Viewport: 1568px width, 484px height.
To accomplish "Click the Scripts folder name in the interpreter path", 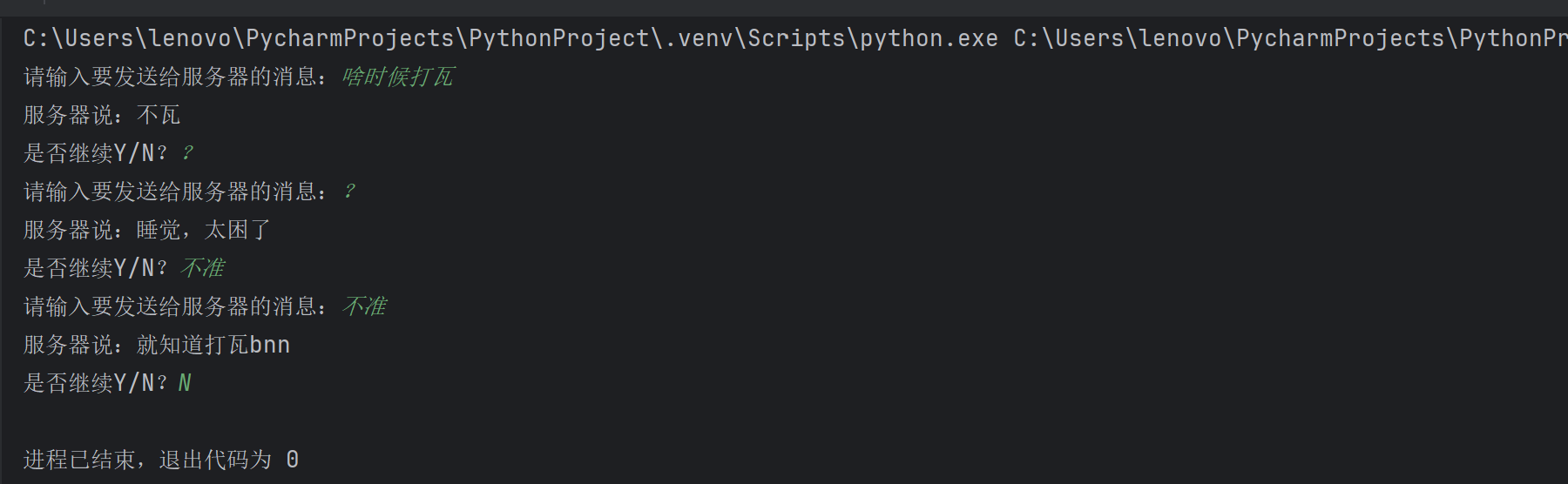I will click(796, 38).
